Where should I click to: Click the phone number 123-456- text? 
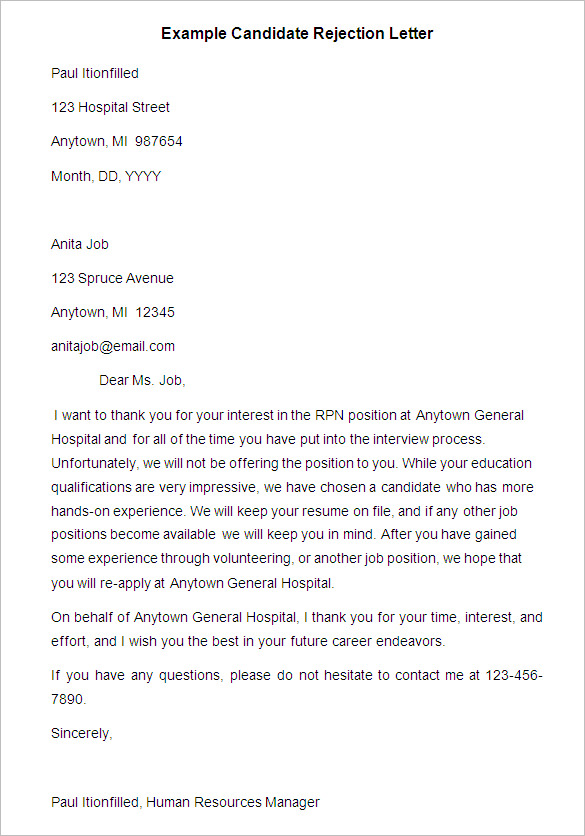[x=514, y=676]
